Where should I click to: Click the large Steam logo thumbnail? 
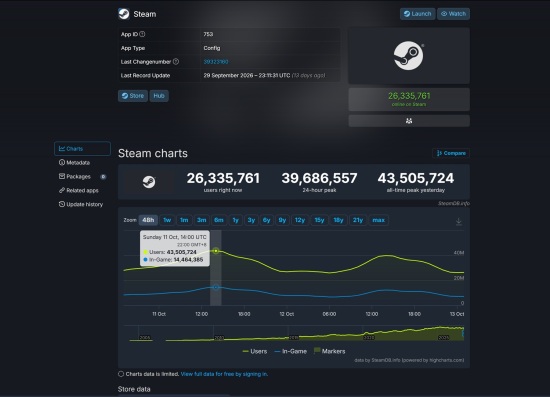[x=409, y=56]
